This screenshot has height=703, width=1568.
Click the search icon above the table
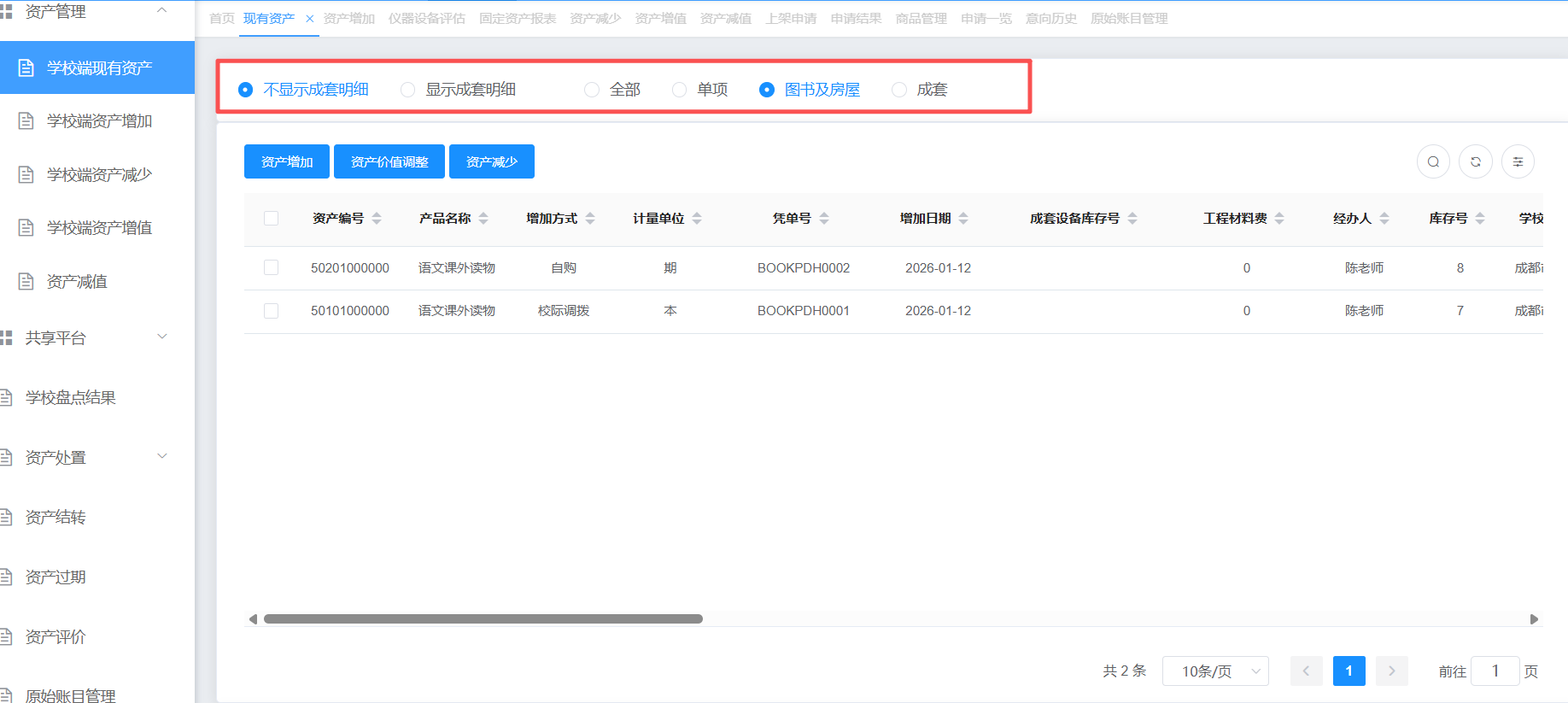[1433, 161]
